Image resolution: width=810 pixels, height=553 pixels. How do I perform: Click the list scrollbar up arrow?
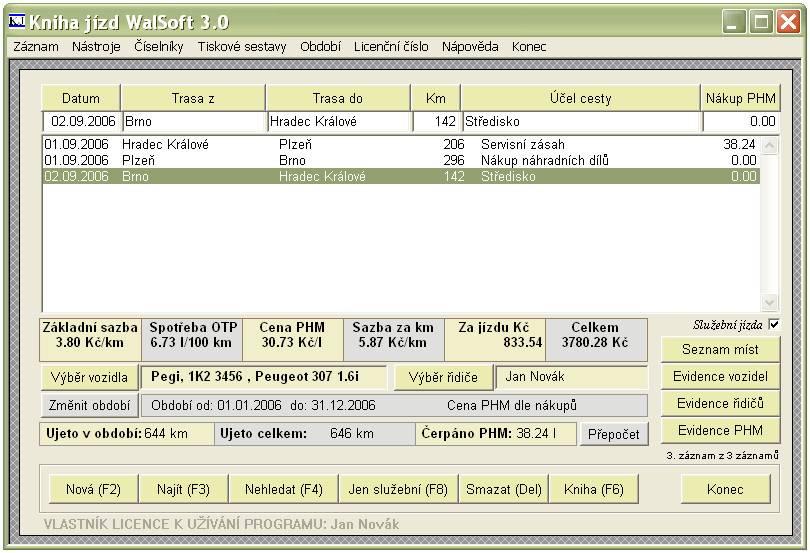769,146
